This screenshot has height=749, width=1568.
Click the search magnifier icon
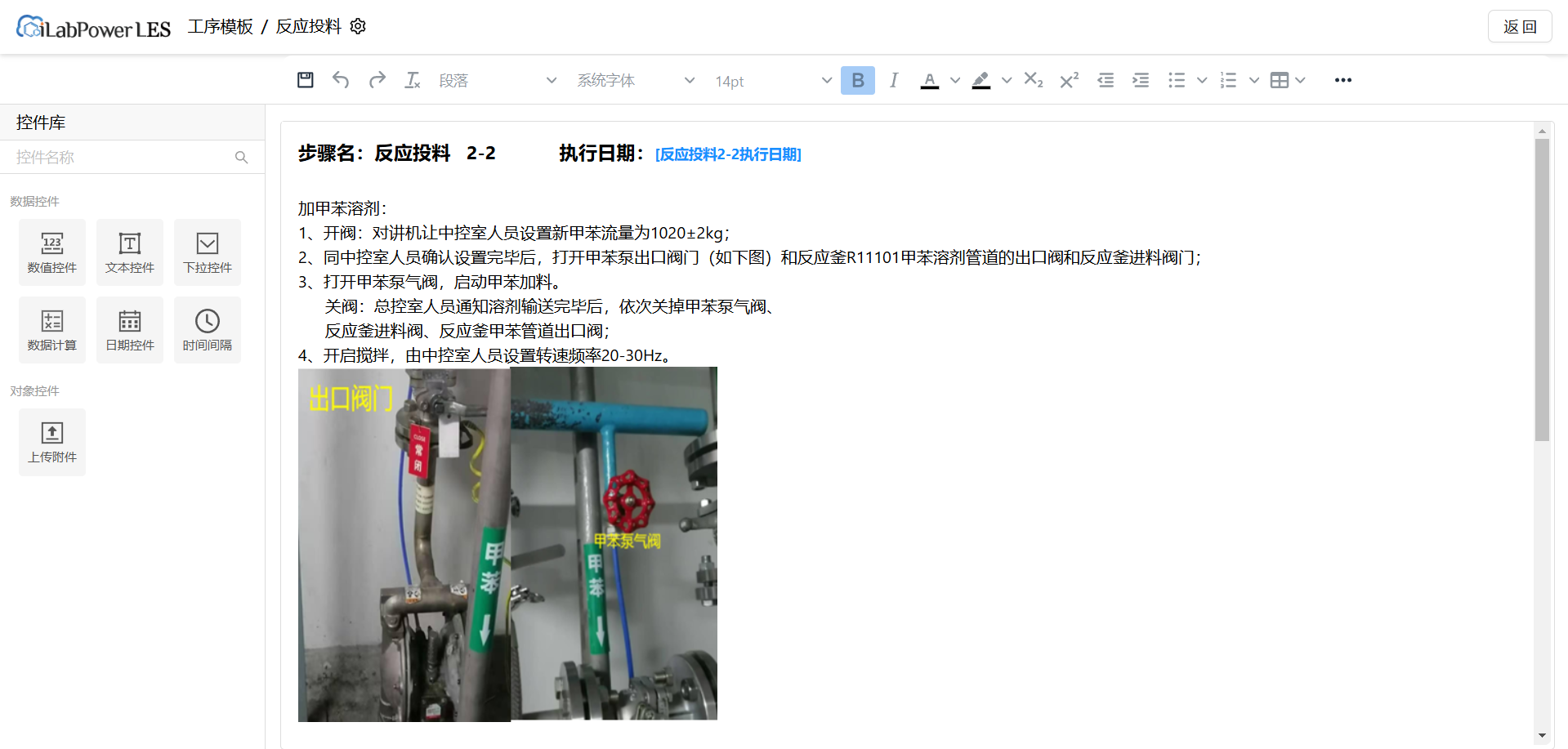pos(241,157)
